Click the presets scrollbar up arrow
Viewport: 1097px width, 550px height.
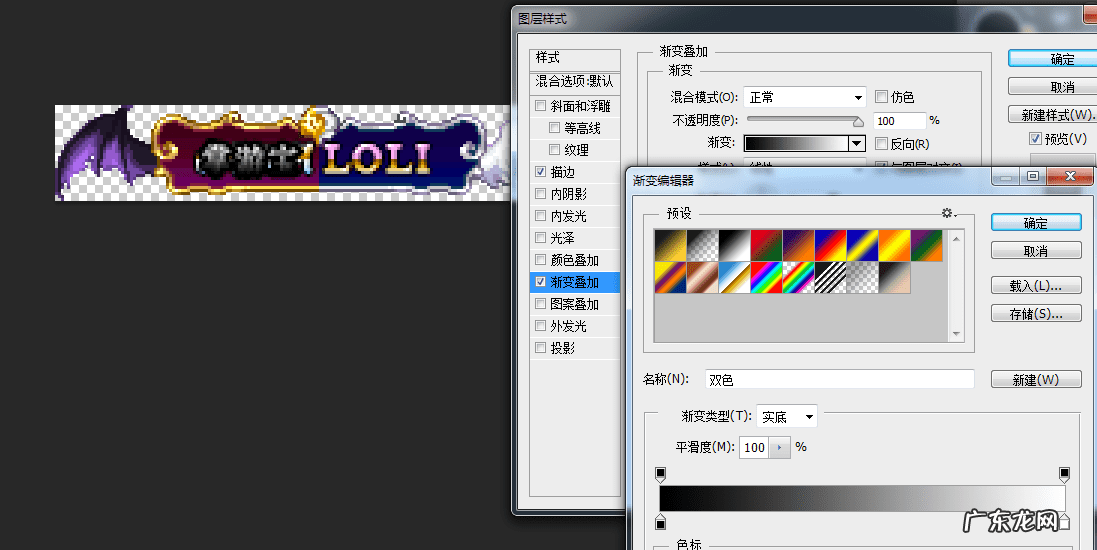tap(956, 239)
